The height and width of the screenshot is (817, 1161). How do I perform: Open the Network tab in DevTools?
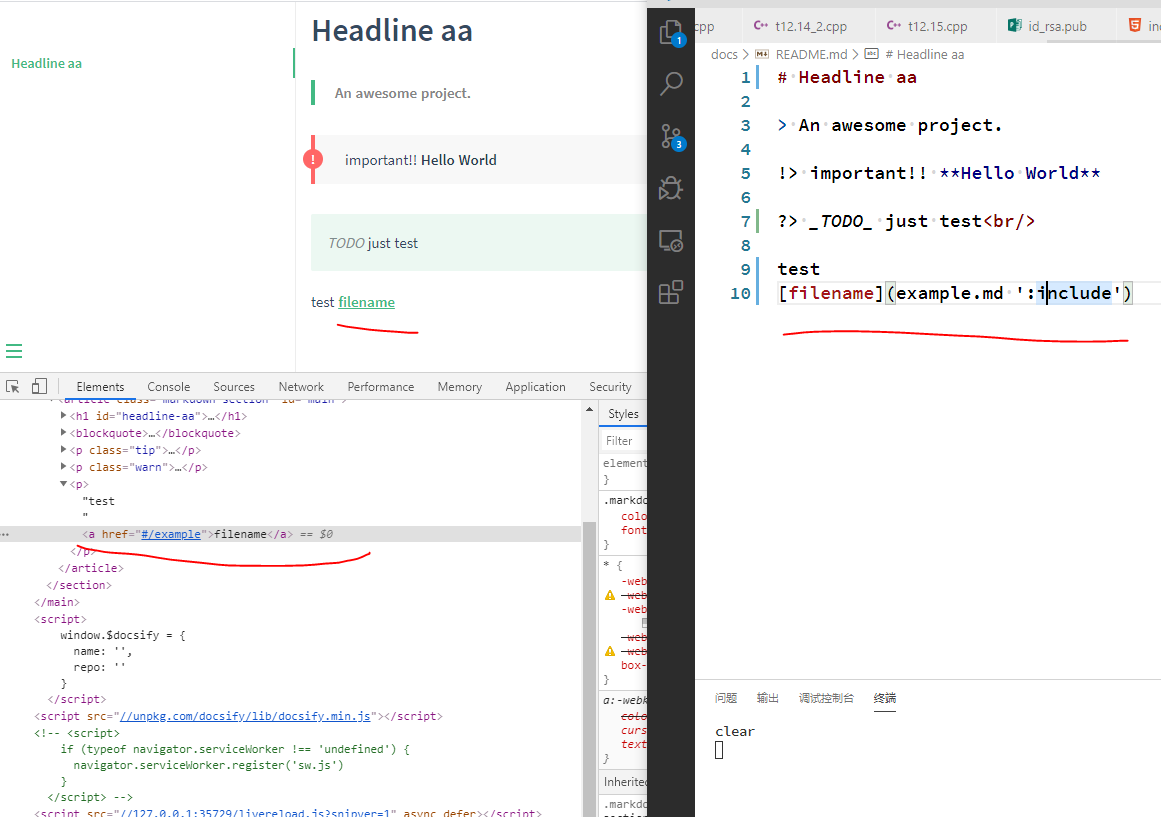pyautogui.click(x=301, y=387)
